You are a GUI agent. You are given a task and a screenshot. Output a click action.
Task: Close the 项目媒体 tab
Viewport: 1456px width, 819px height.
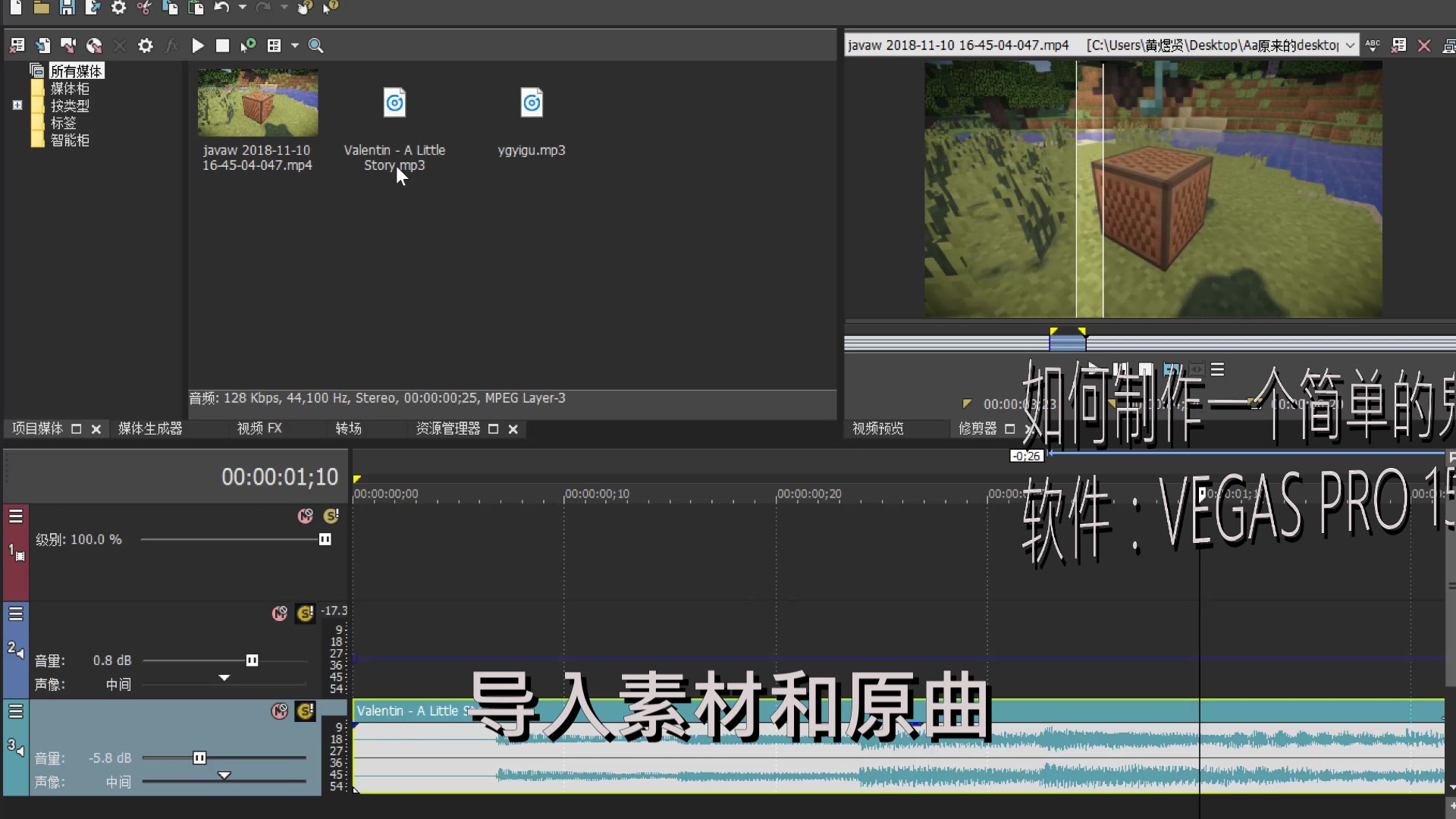pos(96,429)
